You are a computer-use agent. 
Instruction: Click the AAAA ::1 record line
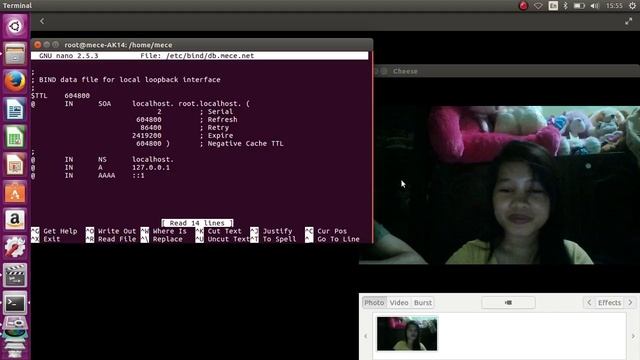(88, 176)
